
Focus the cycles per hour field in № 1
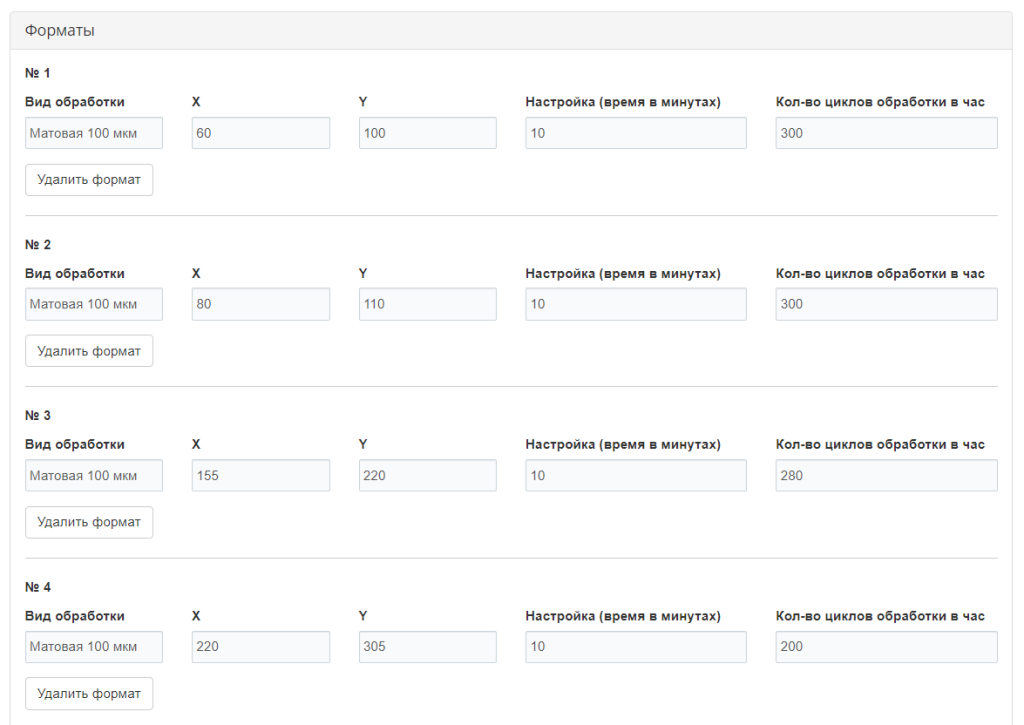[x=886, y=133]
